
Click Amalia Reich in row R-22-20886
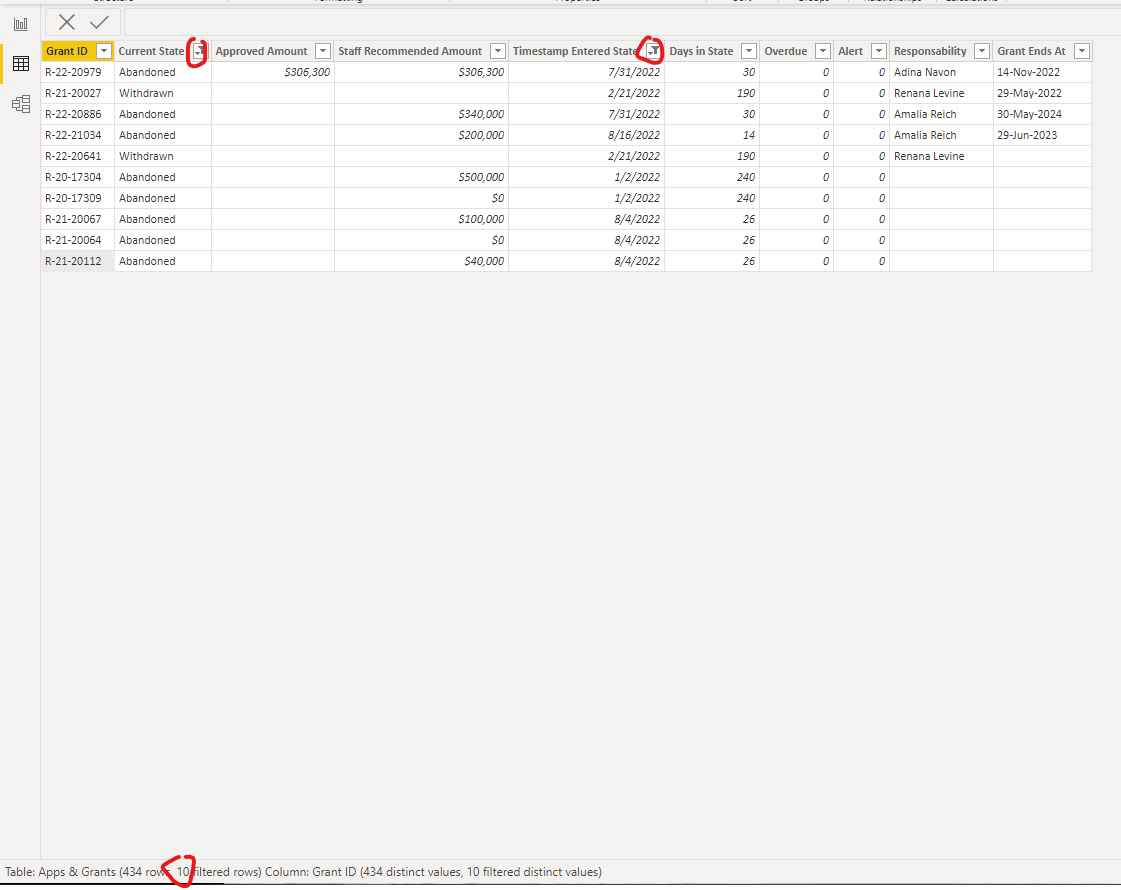pyautogui.click(x=942, y=114)
